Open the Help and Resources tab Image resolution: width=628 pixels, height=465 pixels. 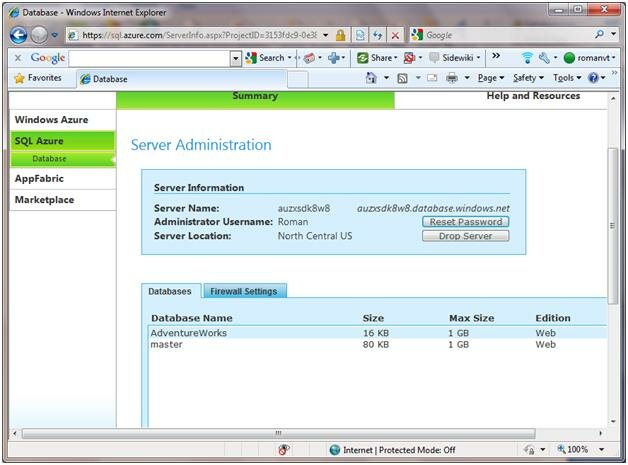coord(533,96)
